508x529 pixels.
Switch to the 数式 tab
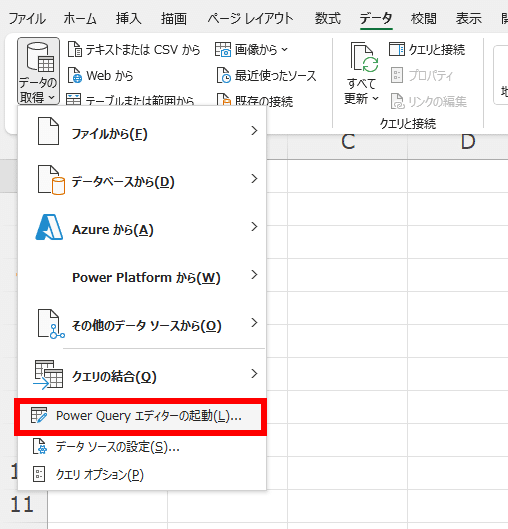point(328,18)
